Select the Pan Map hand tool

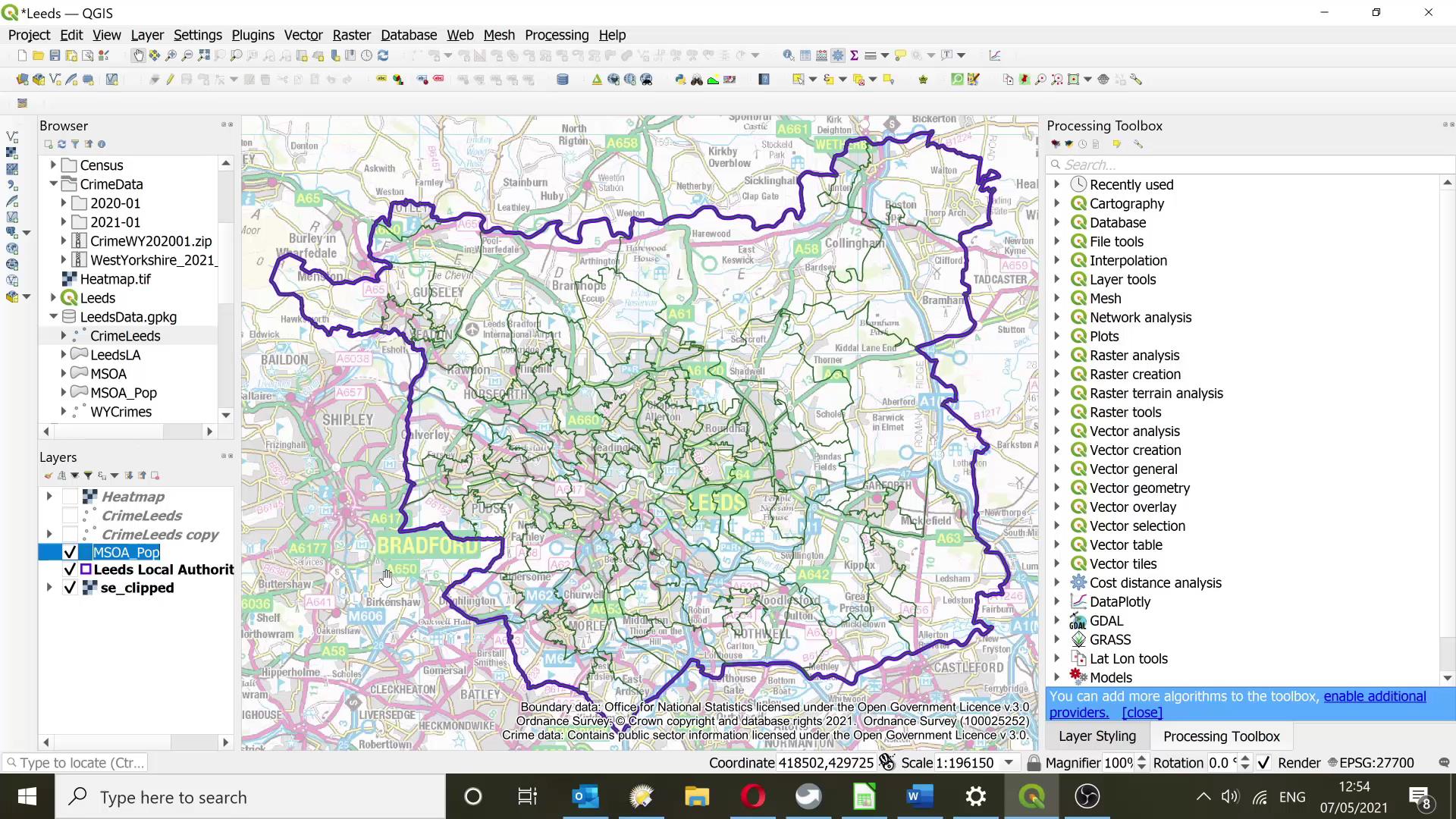coord(138,55)
